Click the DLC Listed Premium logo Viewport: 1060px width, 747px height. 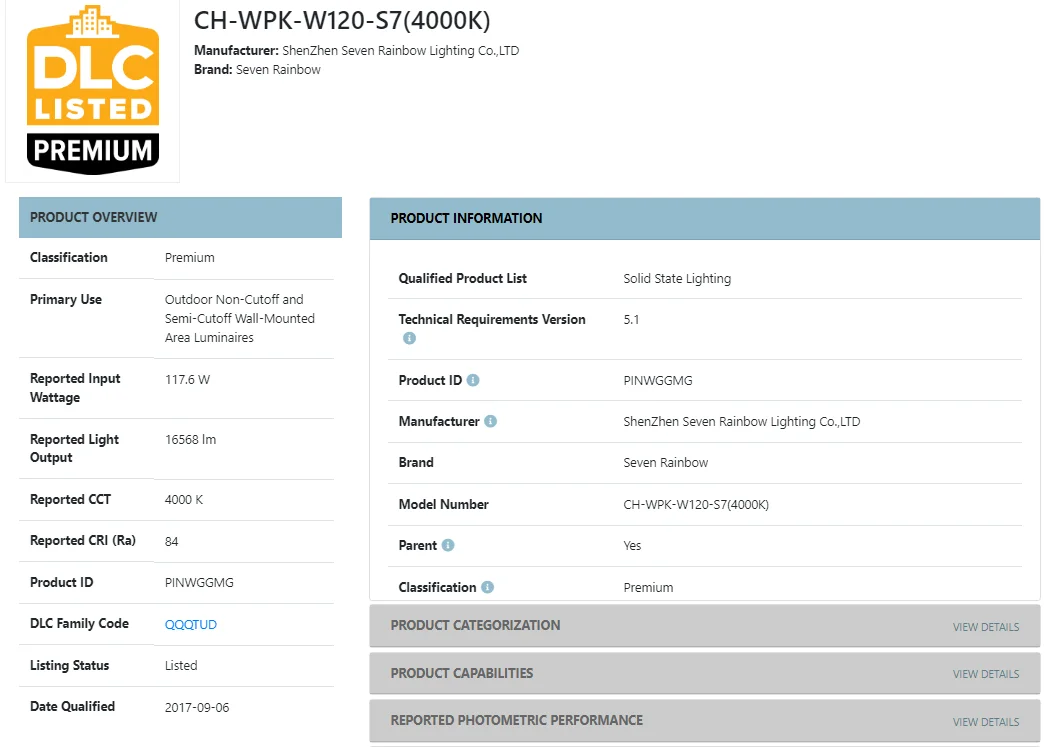point(93,91)
